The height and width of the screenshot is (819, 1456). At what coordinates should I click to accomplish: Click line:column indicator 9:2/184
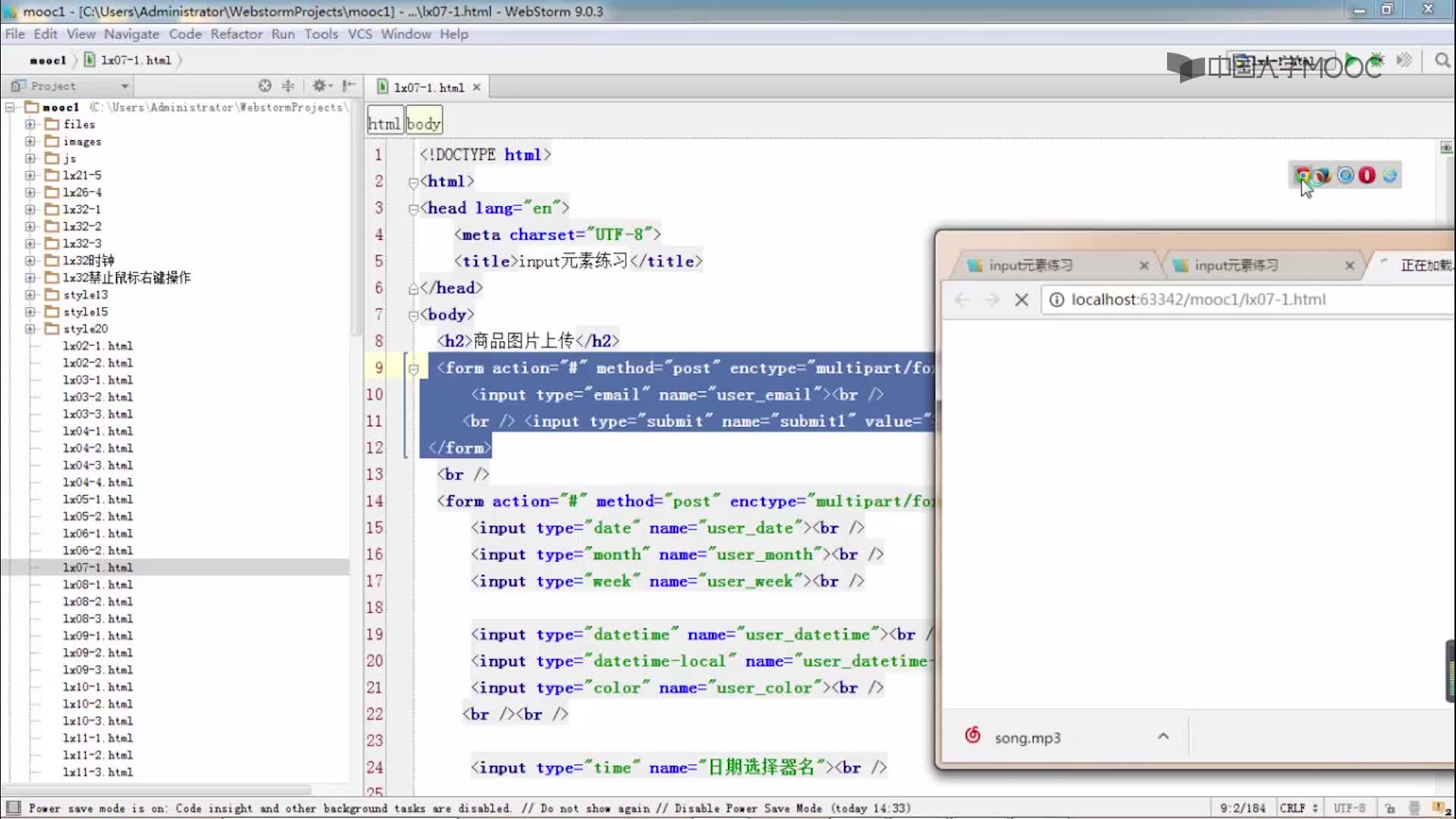coord(1243,808)
